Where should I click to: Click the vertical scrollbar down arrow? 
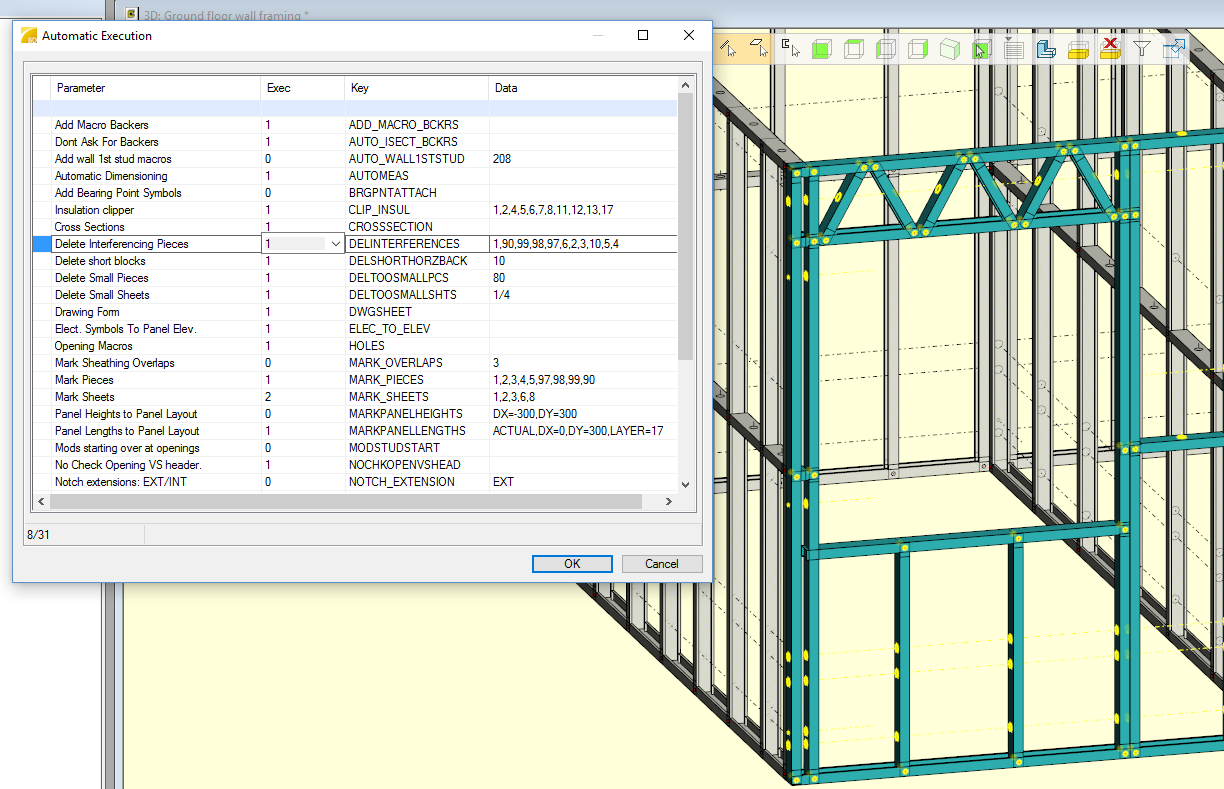click(x=685, y=483)
